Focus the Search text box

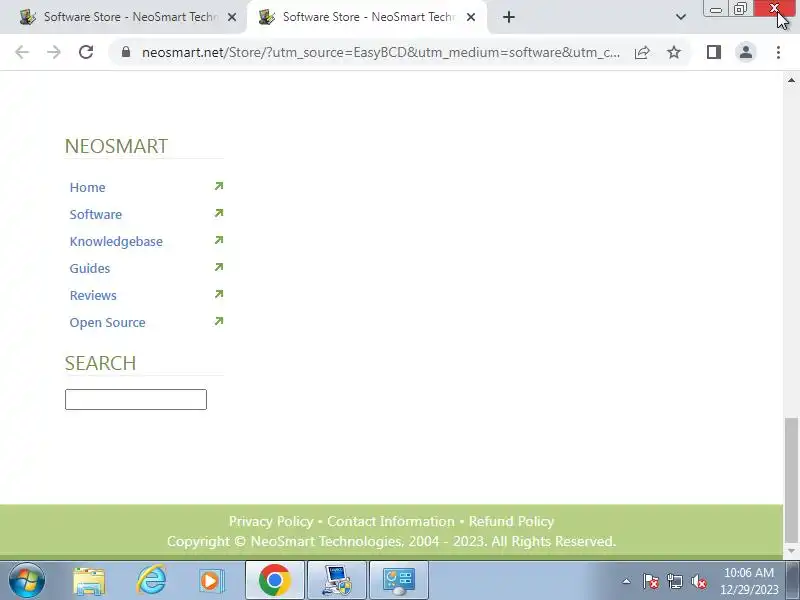(136, 399)
